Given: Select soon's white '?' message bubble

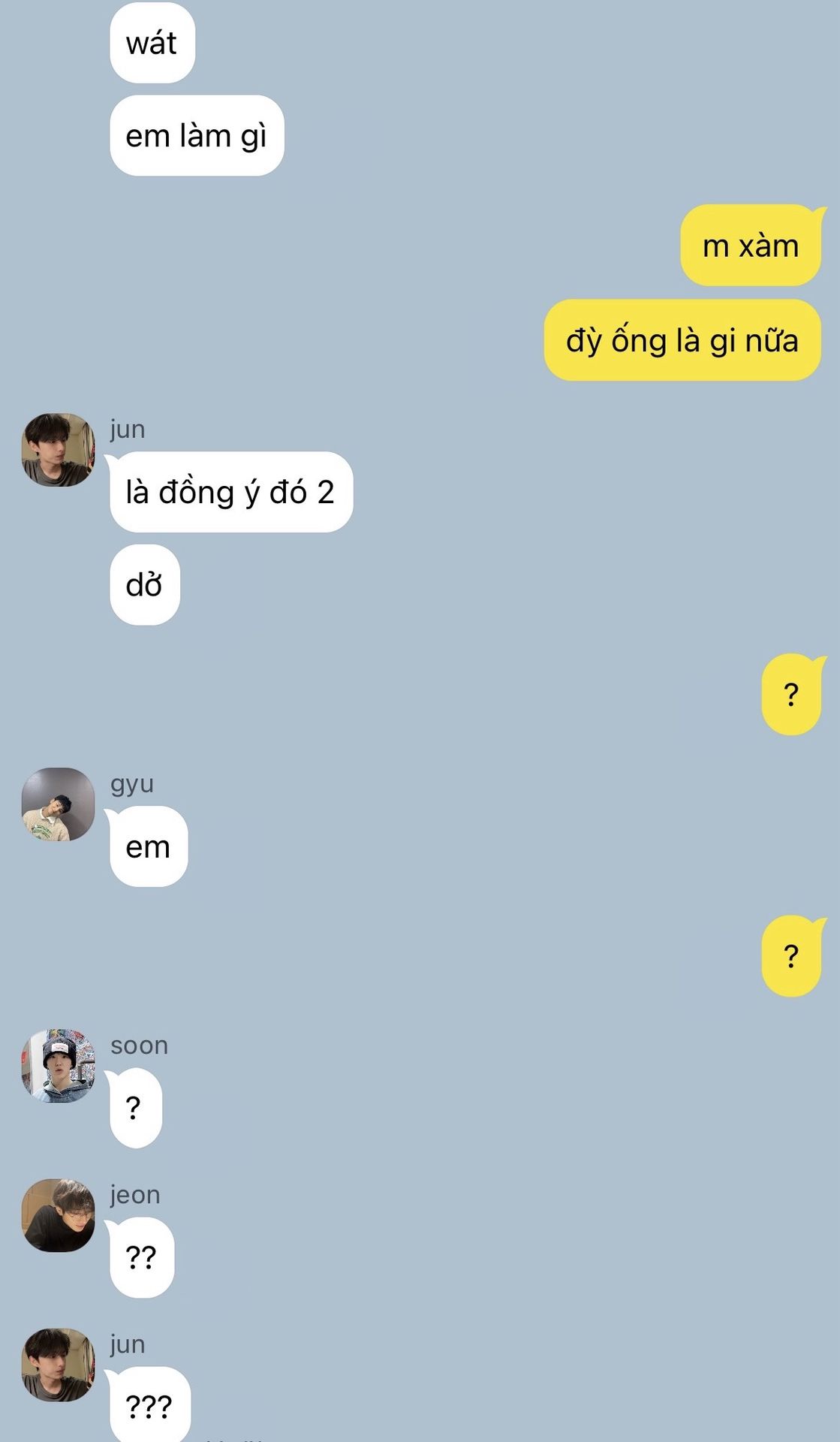Looking at the screenshot, I should point(136,1108).
